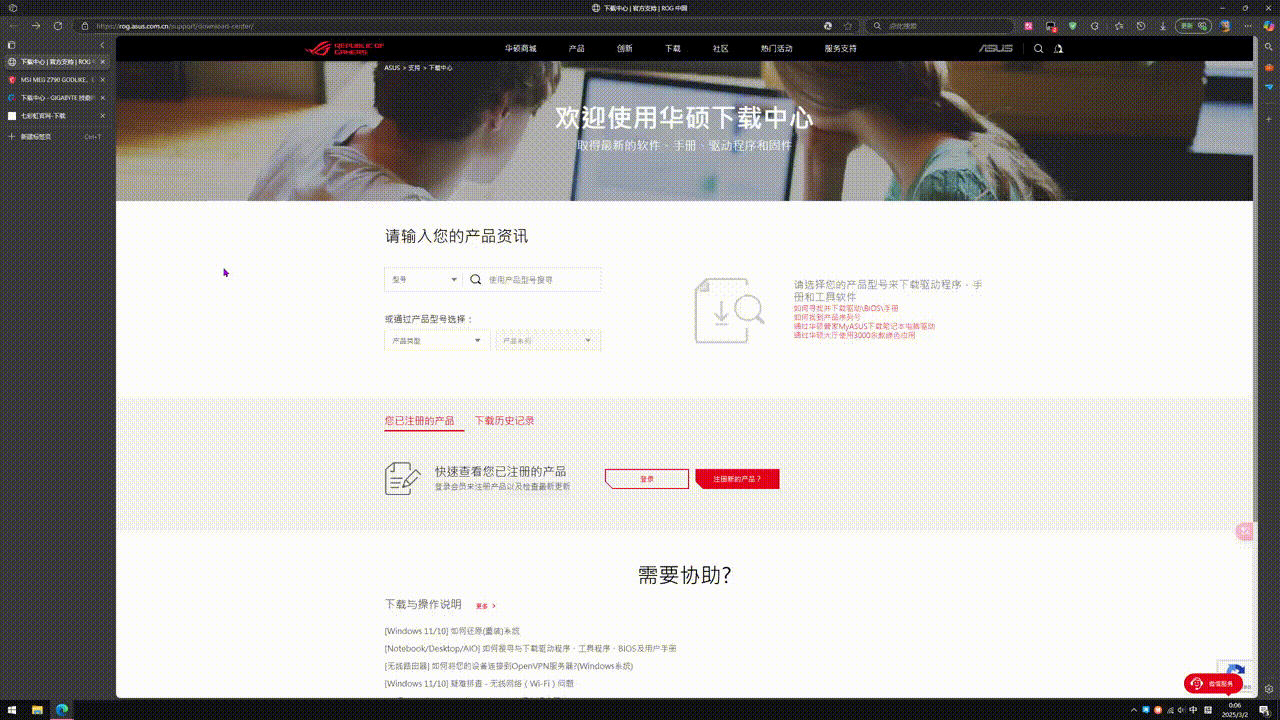The height and width of the screenshot is (720, 1280).
Task: Open browser history icon in toolbar
Action: (1141, 26)
